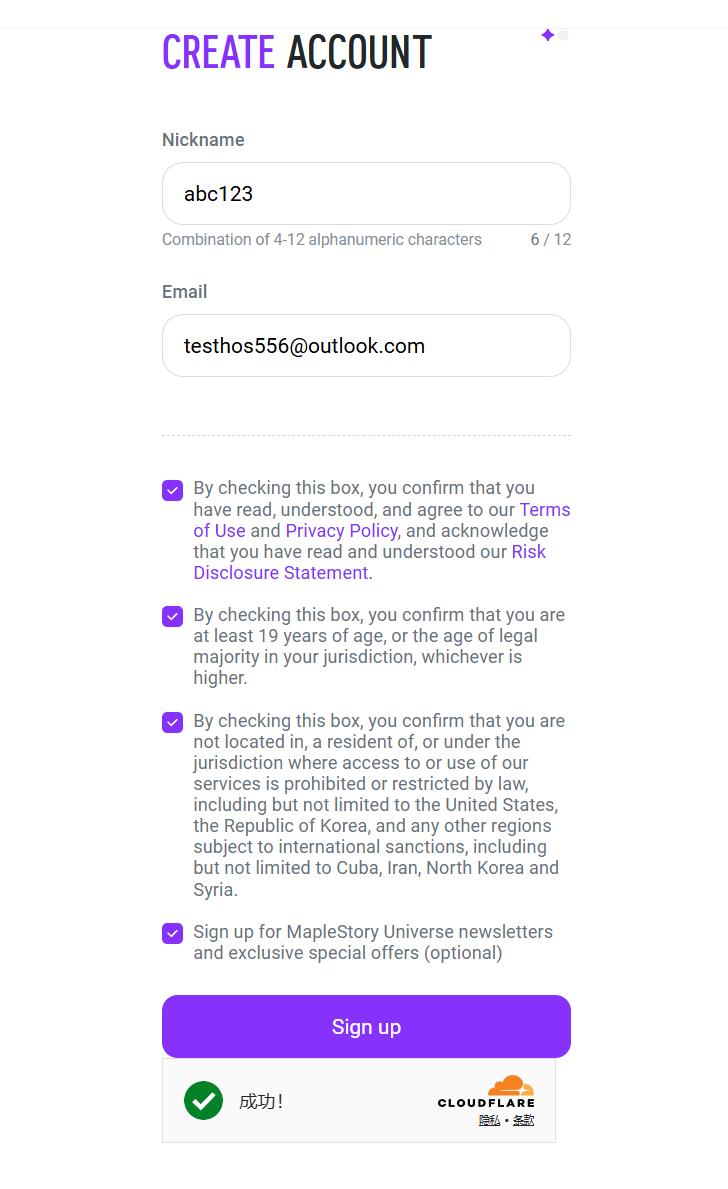This screenshot has width=728, height=1189.
Task: Click the Nickname field label
Action: tap(203, 140)
